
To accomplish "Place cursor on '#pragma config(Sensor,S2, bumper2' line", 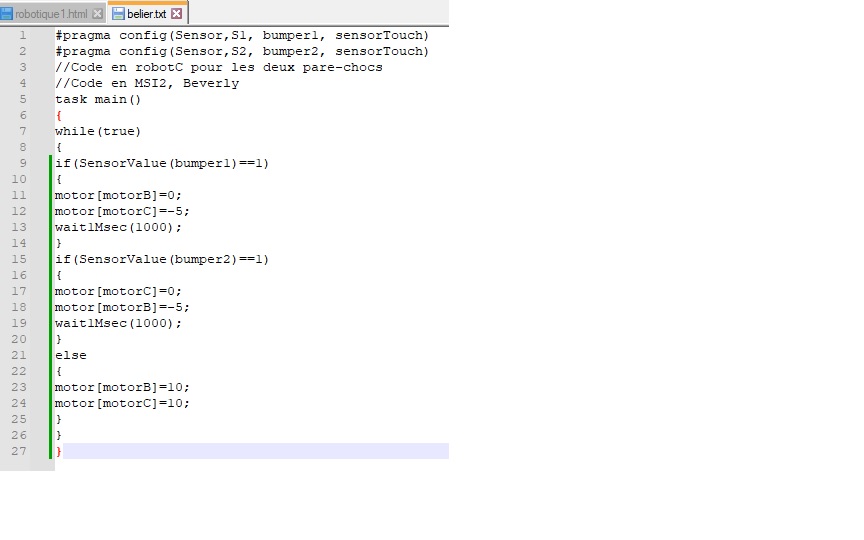I will coord(242,51).
